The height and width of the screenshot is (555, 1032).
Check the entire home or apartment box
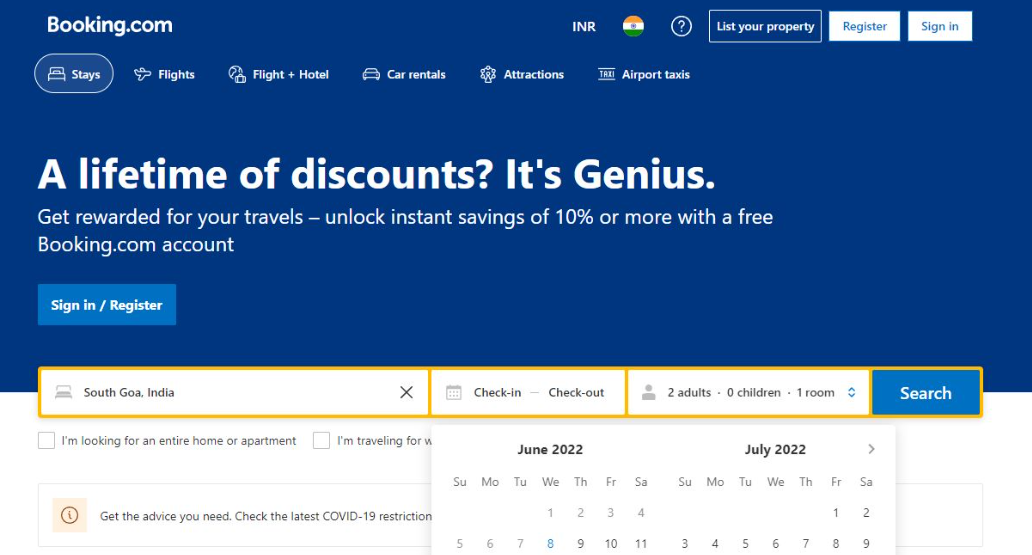(46, 440)
